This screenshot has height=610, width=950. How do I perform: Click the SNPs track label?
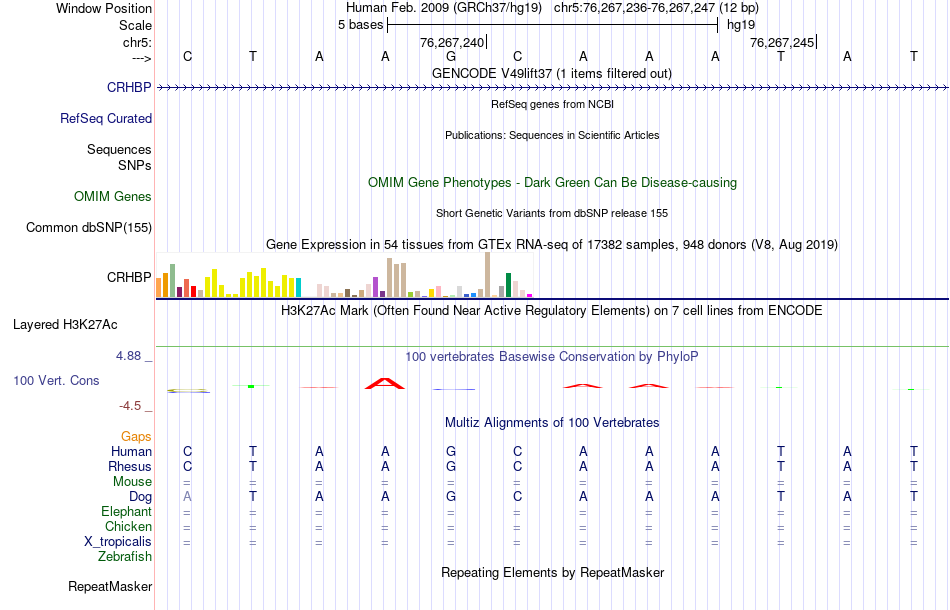point(135,165)
